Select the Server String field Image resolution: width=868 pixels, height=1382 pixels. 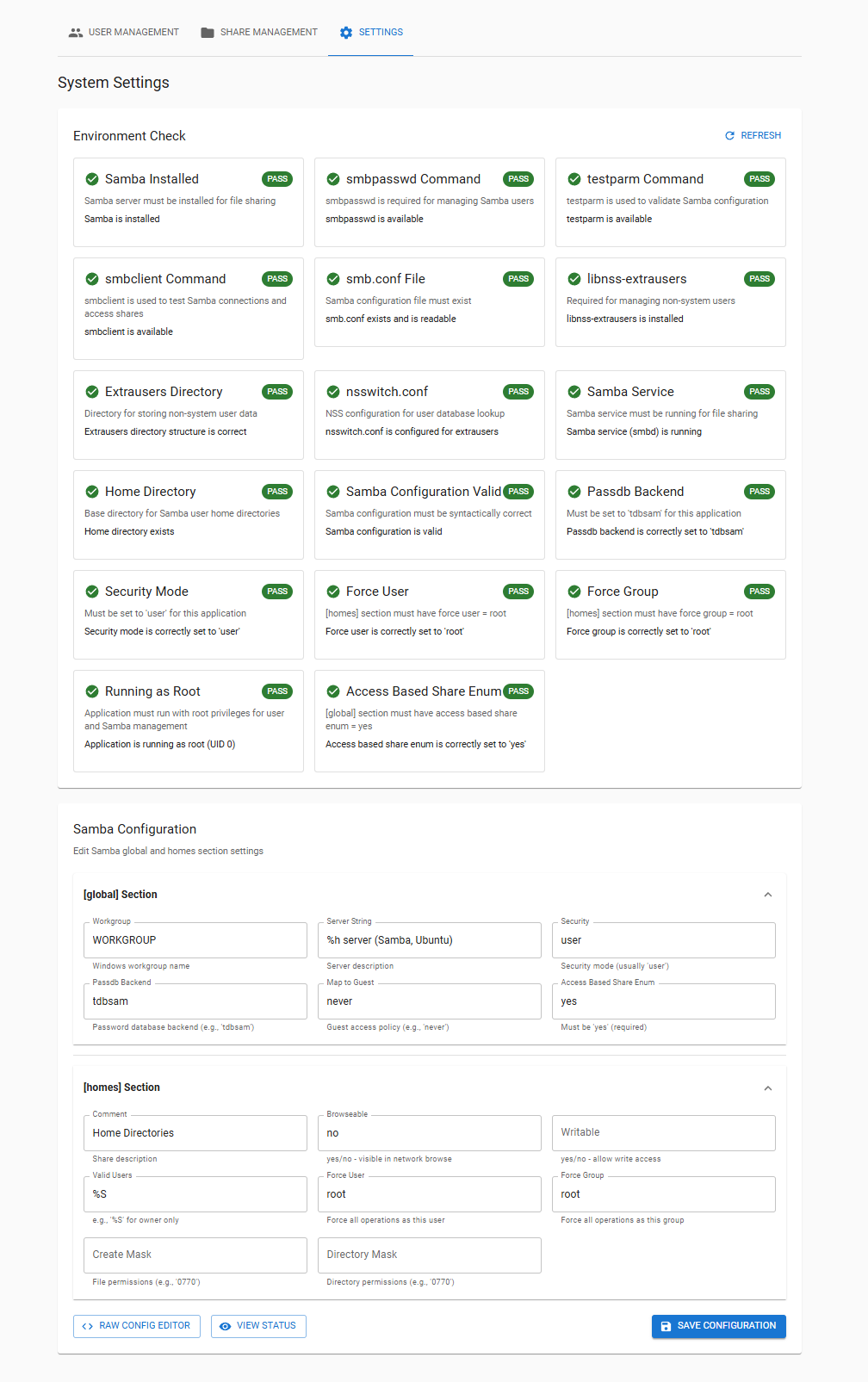pos(429,940)
